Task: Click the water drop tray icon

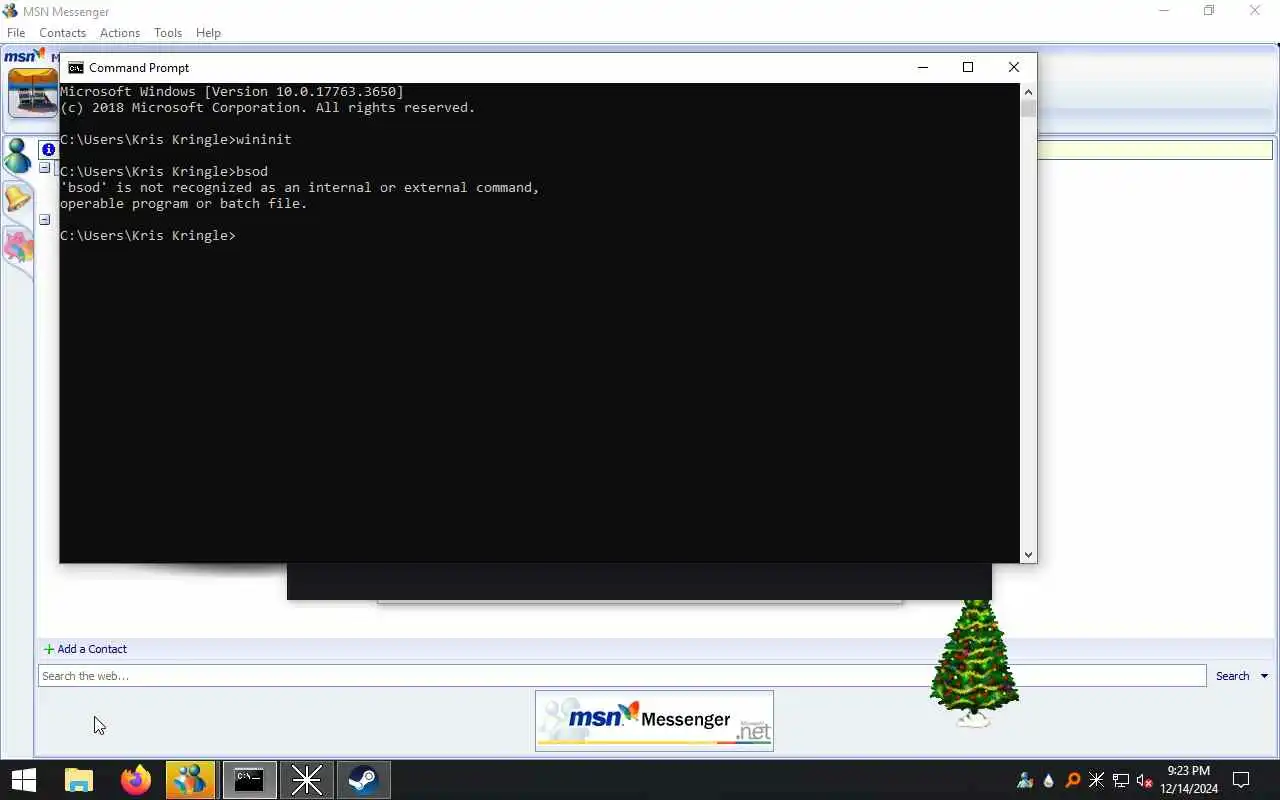Action: click(x=1049, y=780)
